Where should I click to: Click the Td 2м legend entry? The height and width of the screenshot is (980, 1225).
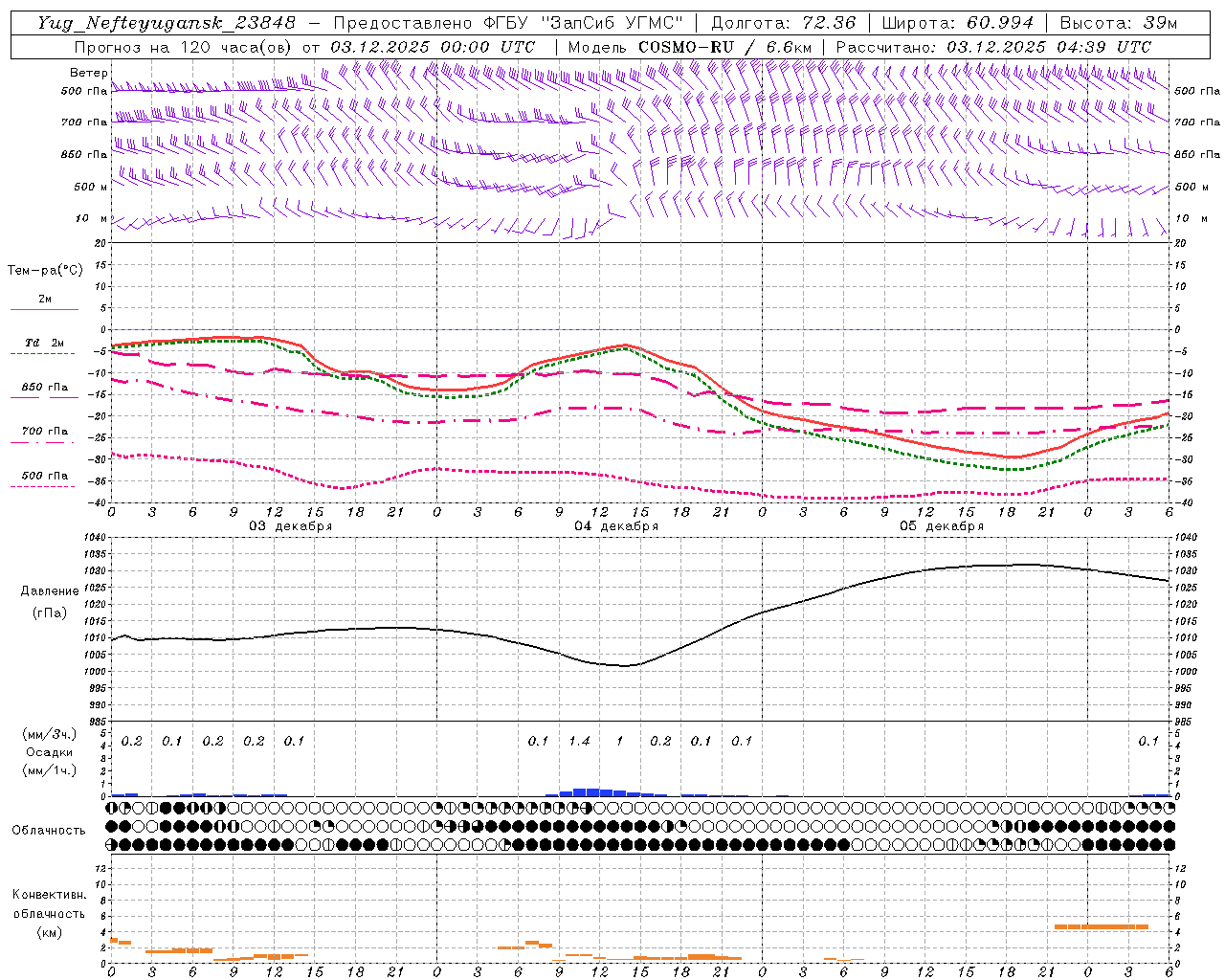45,343
